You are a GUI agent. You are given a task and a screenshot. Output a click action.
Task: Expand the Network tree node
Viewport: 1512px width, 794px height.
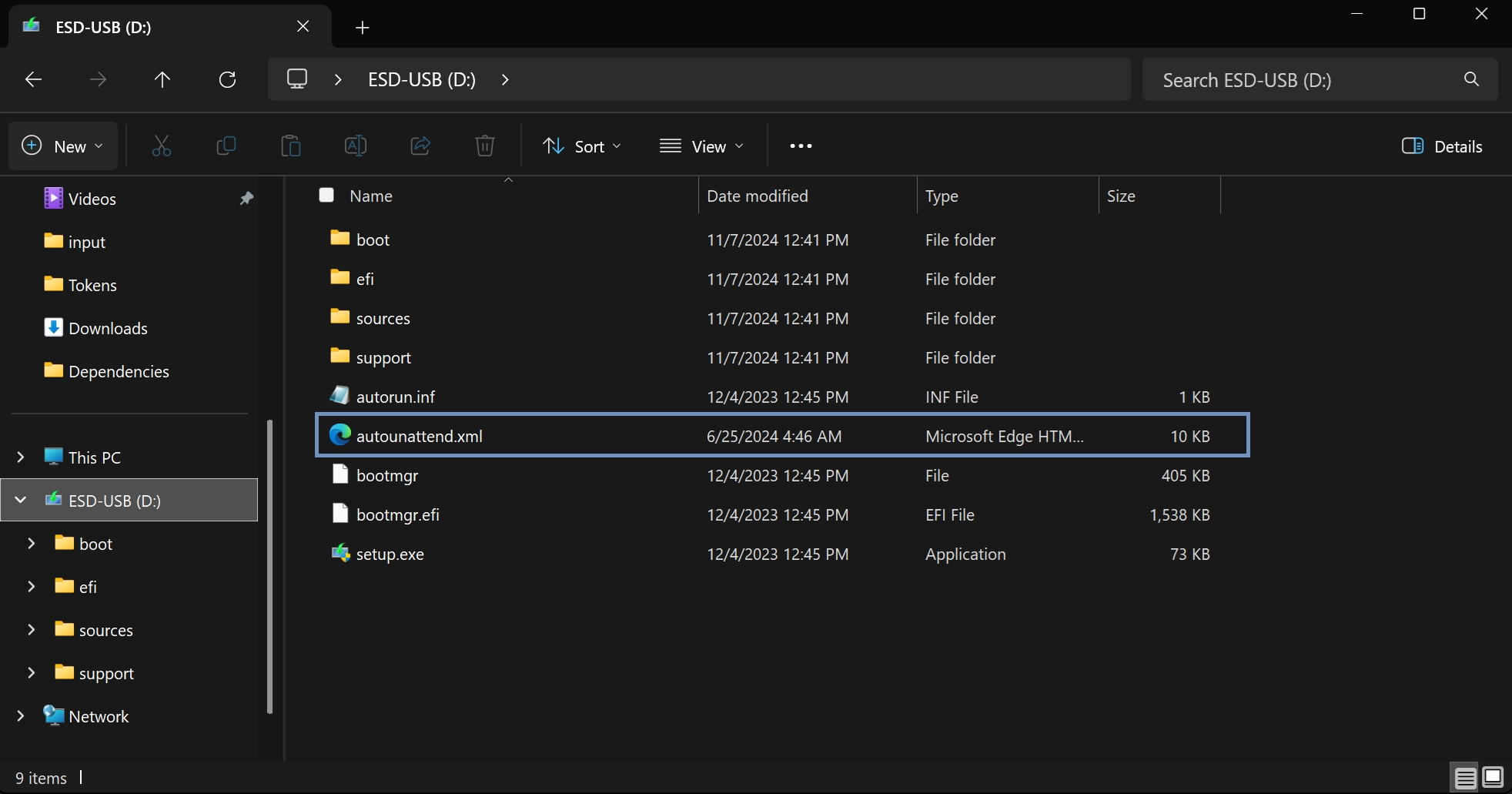tap(21, 716)
